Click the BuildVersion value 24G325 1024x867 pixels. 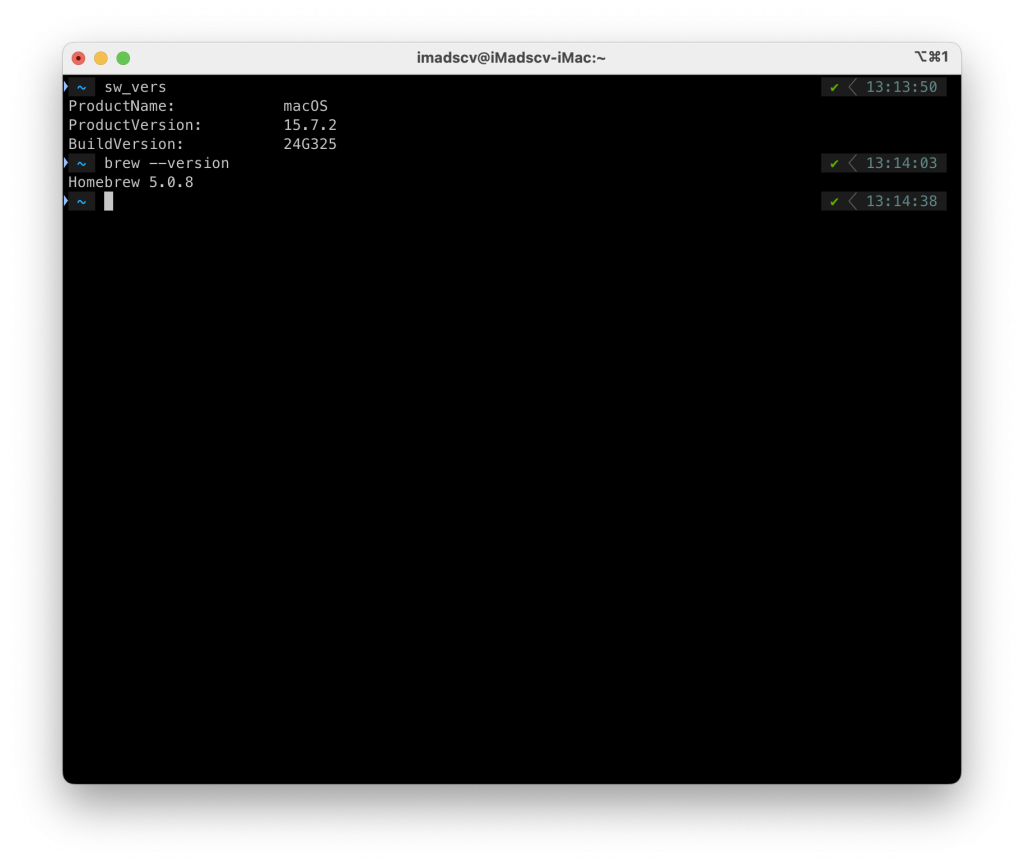point(310,145)
